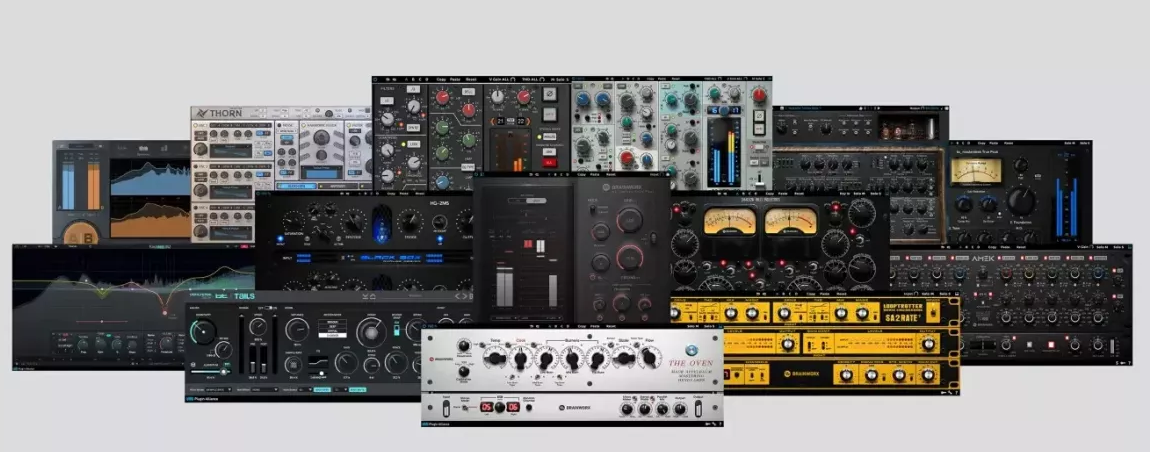The image size is (1150, 452).
Task: Click the previous preset arrow in BE Tails header
Action: pos(457,296)
